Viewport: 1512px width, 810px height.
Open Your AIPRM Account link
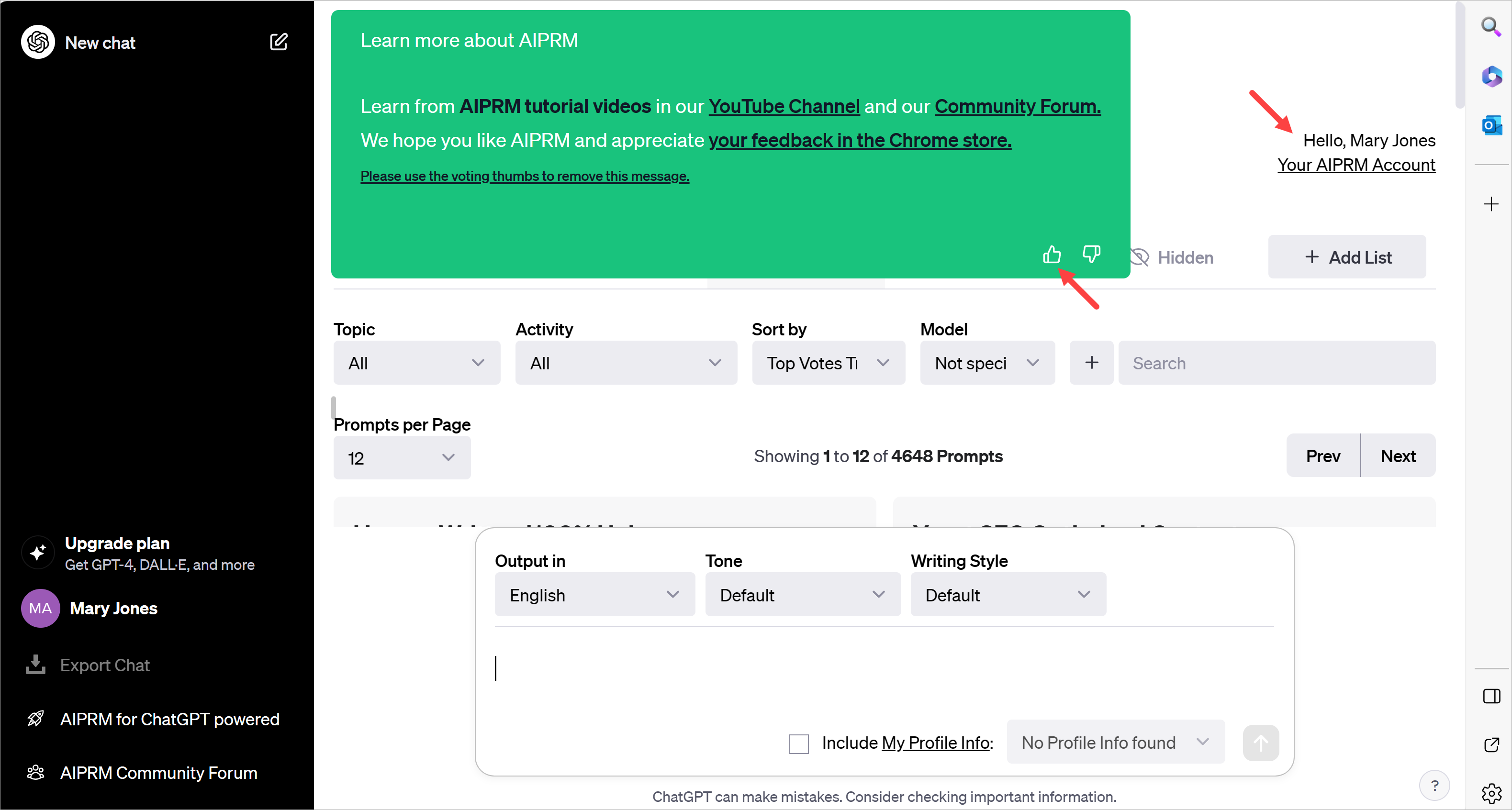(1356, 165)
